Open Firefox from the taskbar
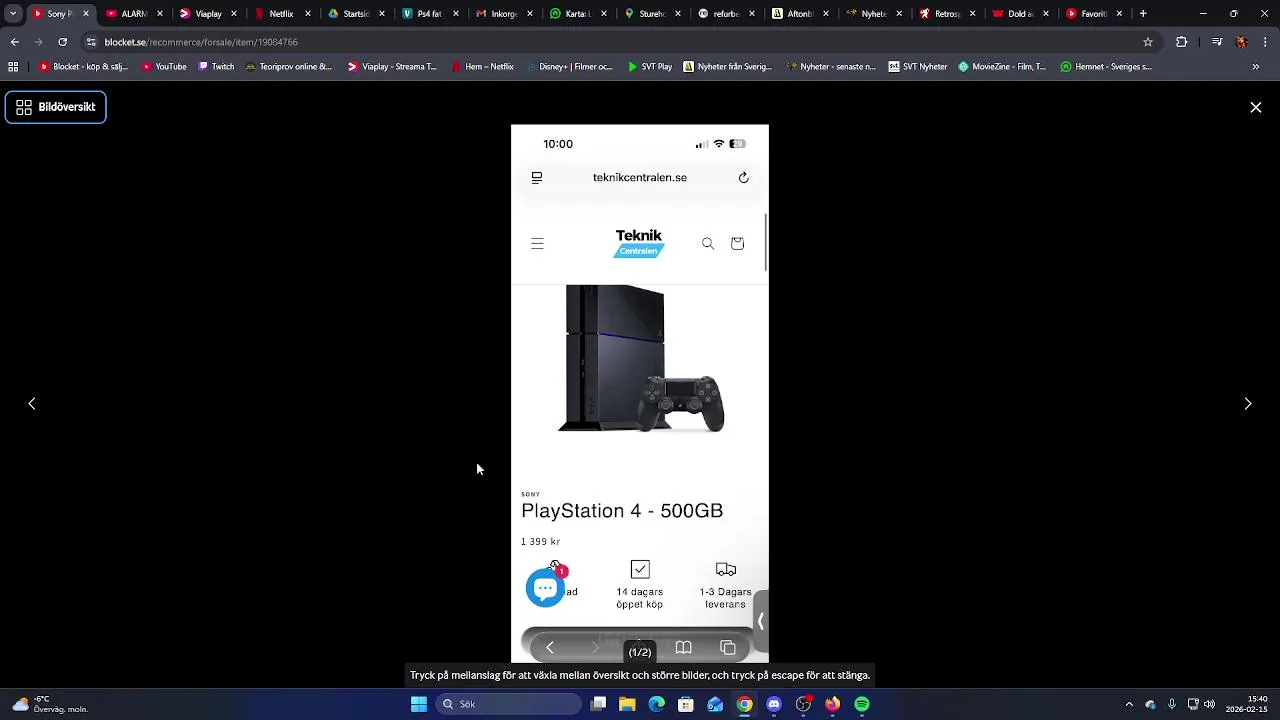The width and height of the screenshot is (1280, 720). tap(832, 704)
